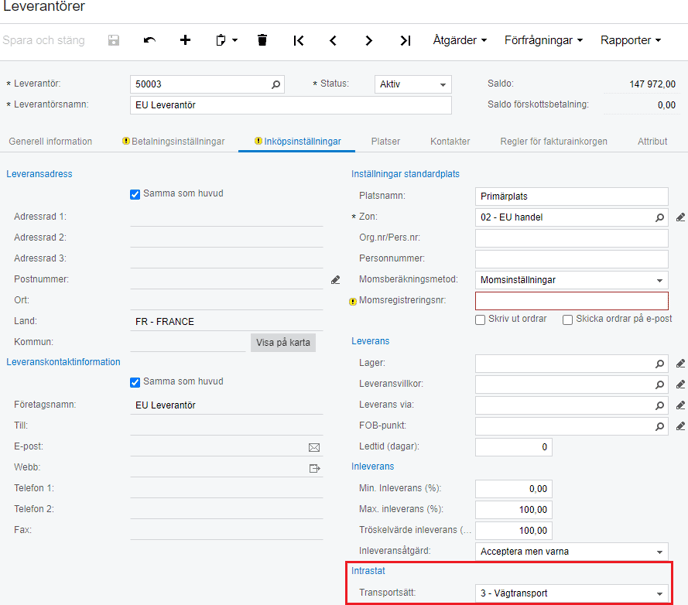Switch to Betalningsinställningar tab

(x=173, y=142)
